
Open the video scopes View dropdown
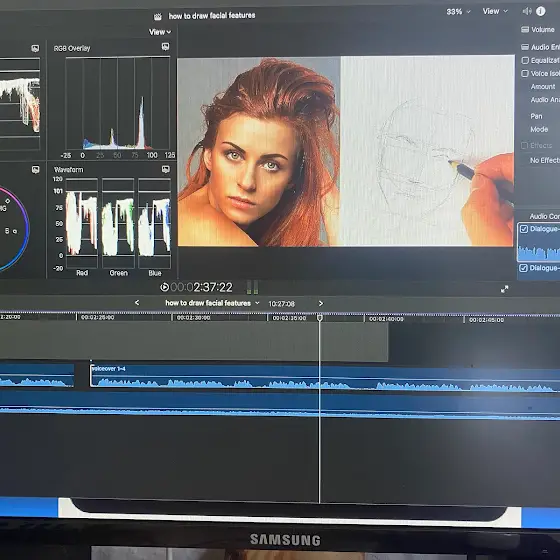[160, 32]
